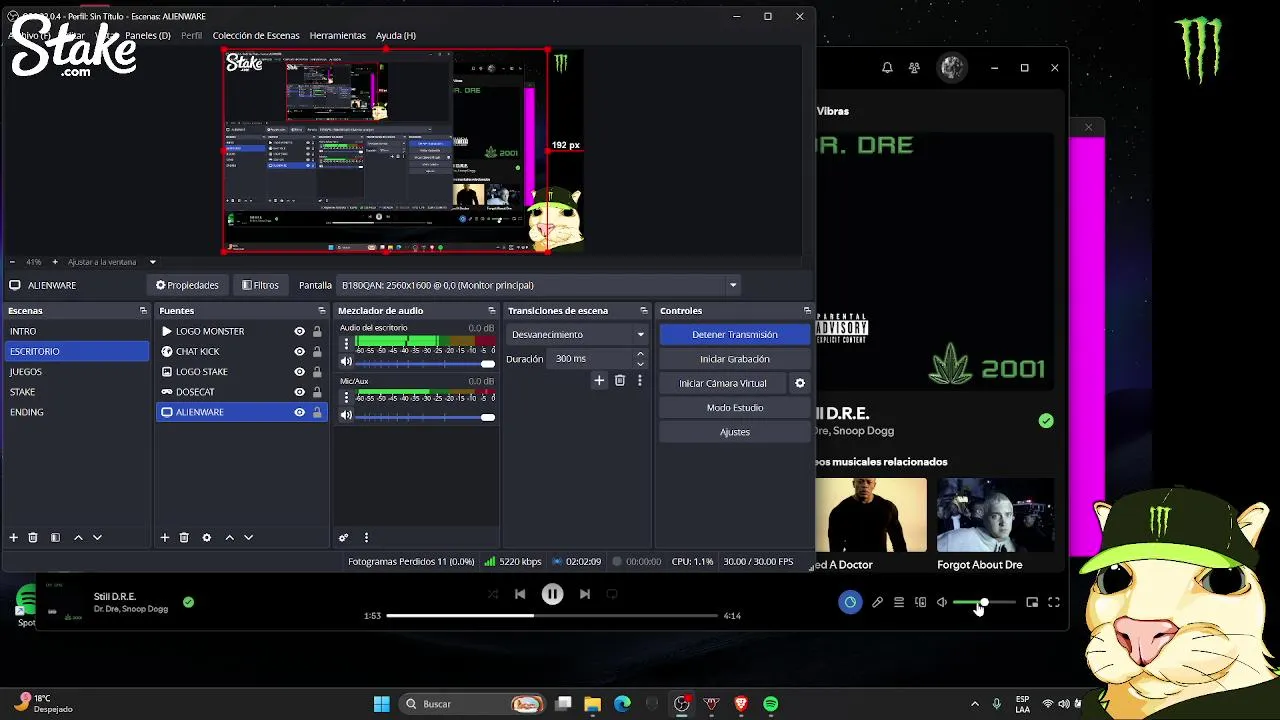Screen dimensions: 1280x720
Task: Remove selected source with trash icon
Action: [x=184, y=537]
